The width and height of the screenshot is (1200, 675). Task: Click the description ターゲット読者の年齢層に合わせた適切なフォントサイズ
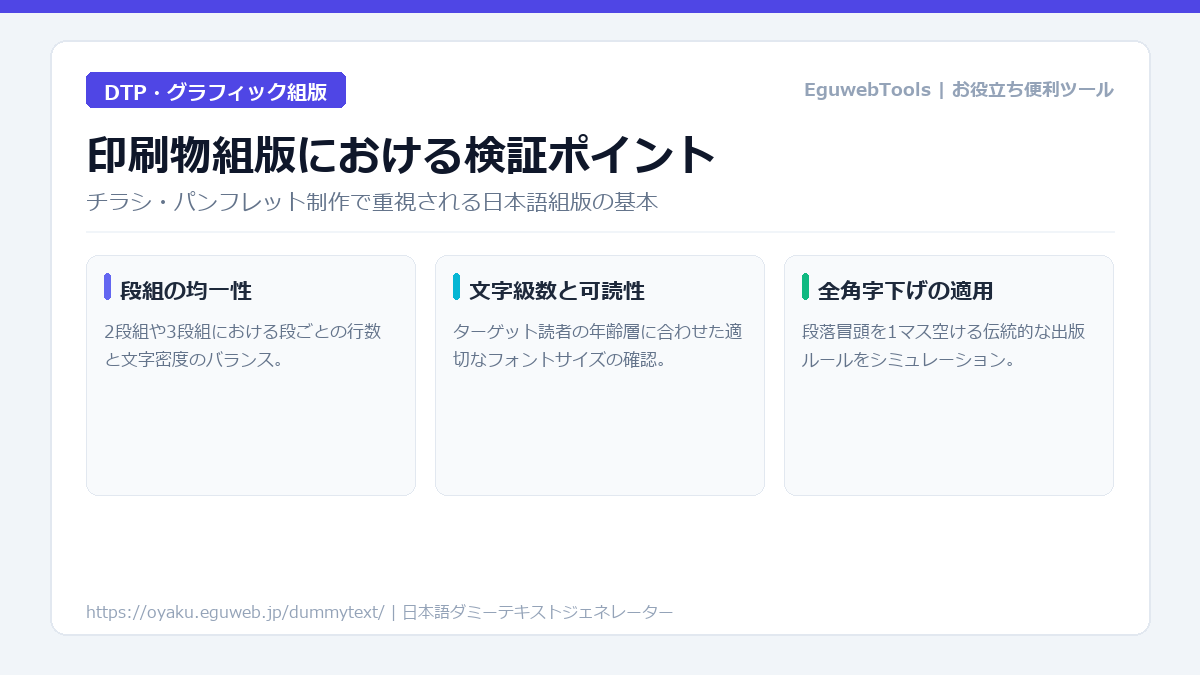597,345
